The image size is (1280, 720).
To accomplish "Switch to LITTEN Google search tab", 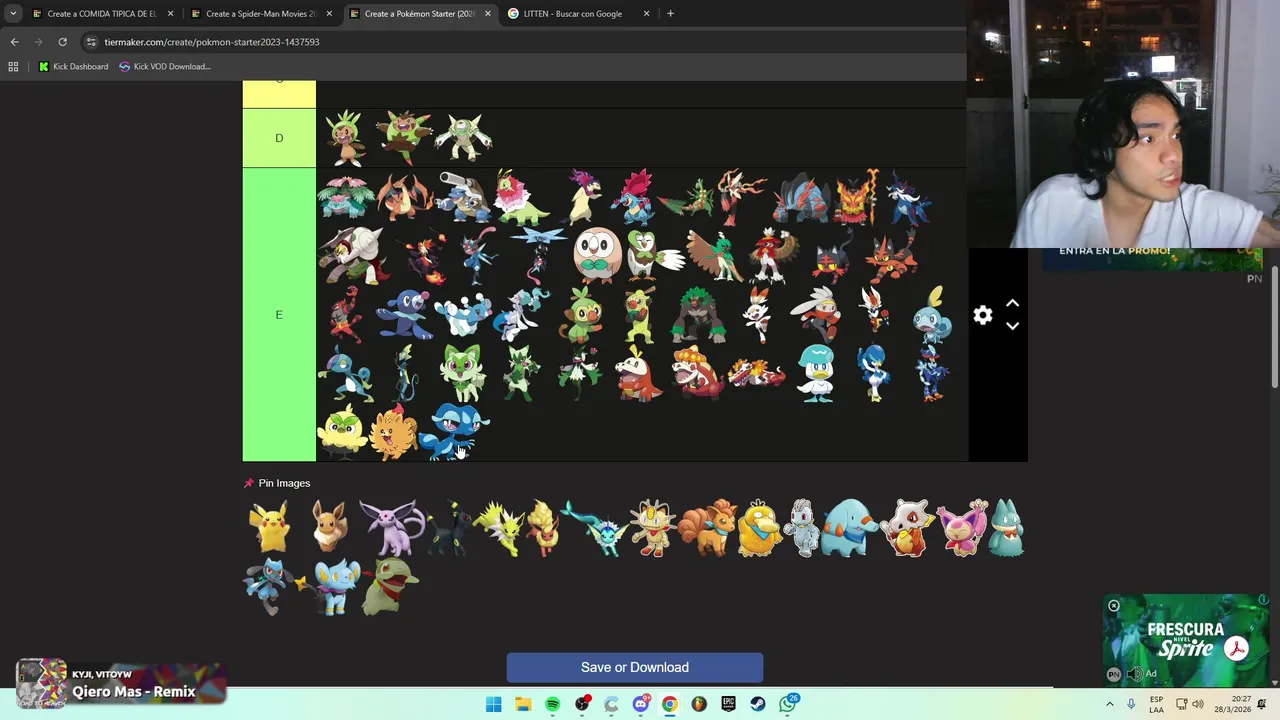I will pyautogui.click(x=577, y=14).
